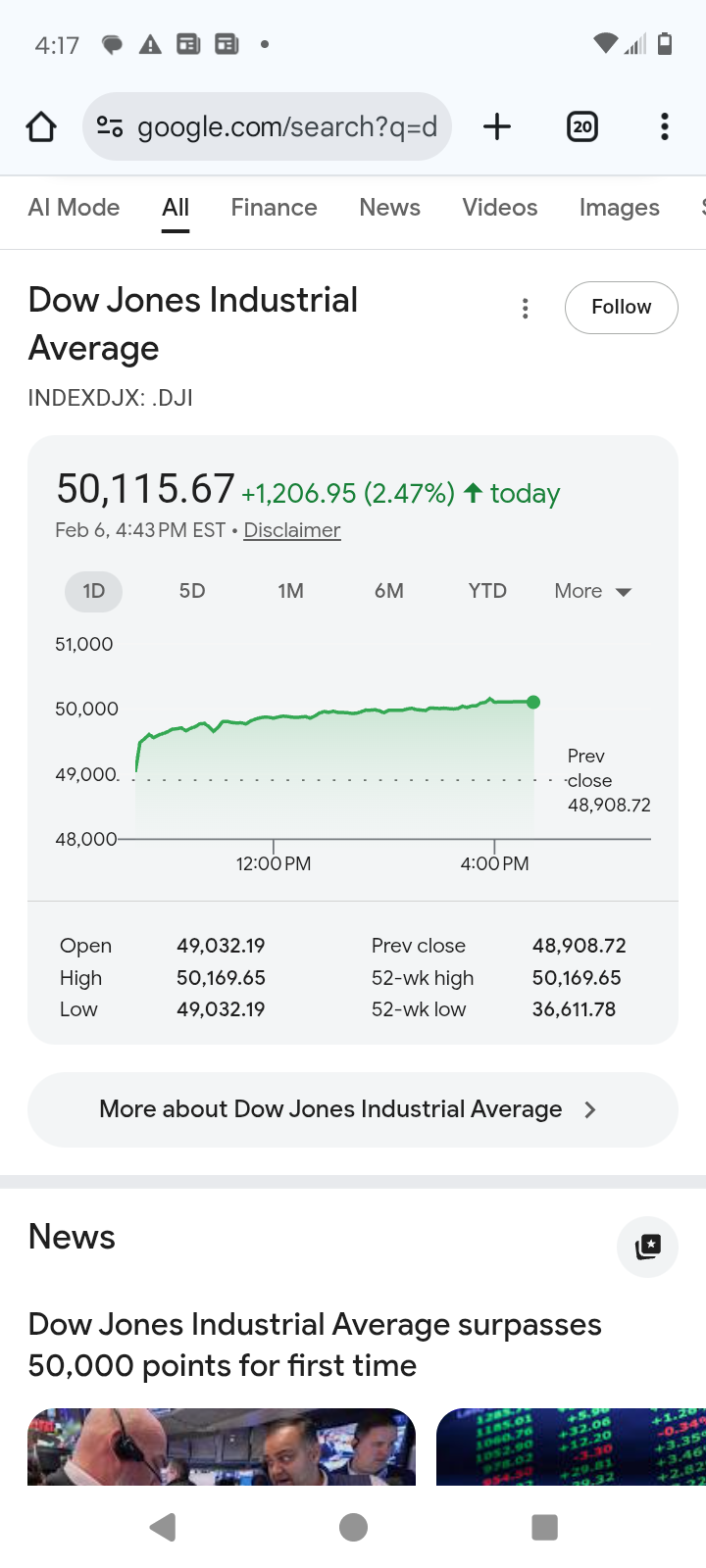Switch to the Finance search tab

tap(274, 208)
